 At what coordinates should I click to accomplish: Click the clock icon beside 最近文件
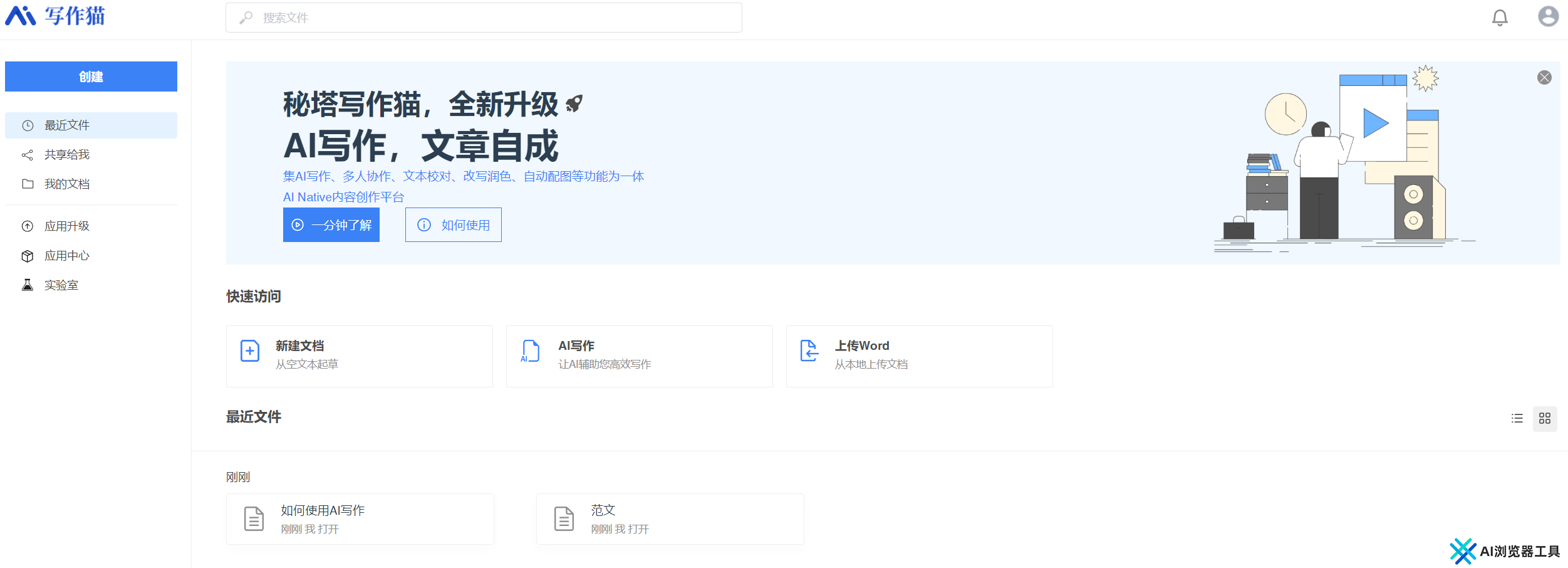tap(28, 125)
